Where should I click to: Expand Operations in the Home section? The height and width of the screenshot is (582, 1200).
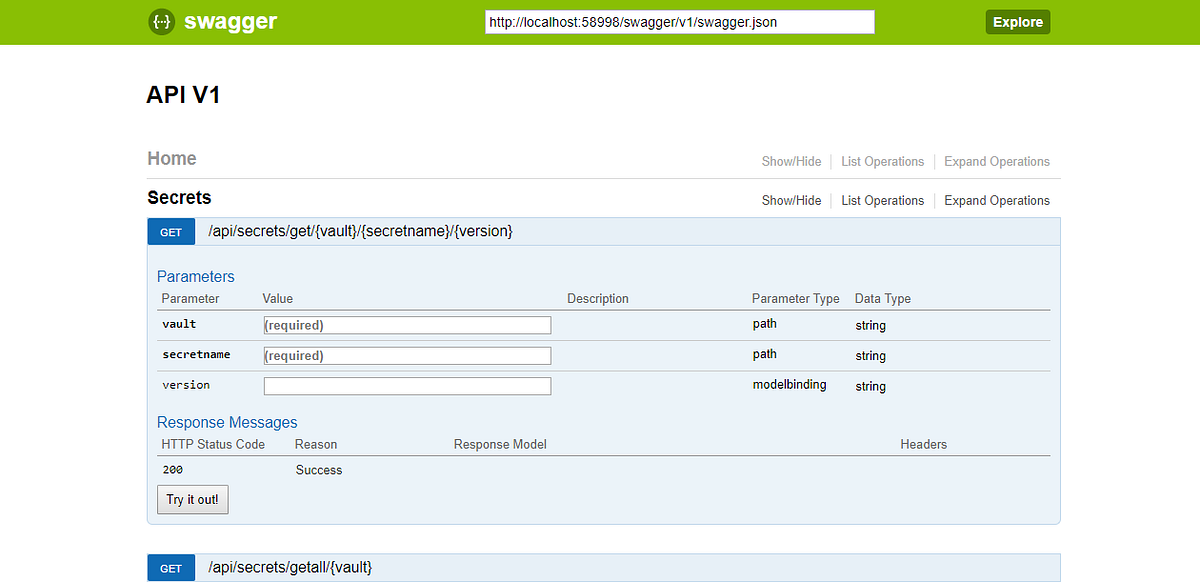pyautogui.click(x=996, y=161)
